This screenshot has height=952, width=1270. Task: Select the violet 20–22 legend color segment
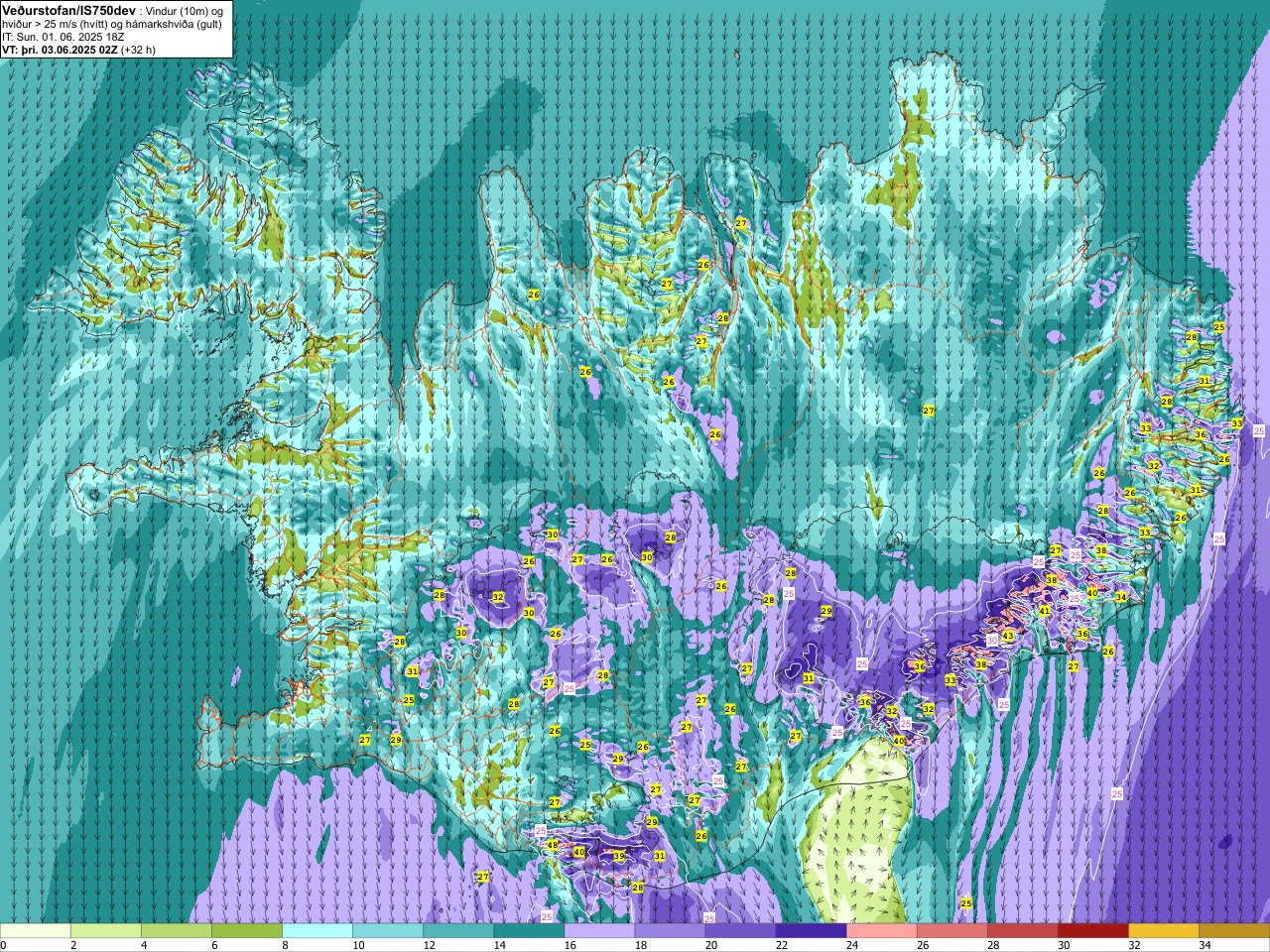740,931
